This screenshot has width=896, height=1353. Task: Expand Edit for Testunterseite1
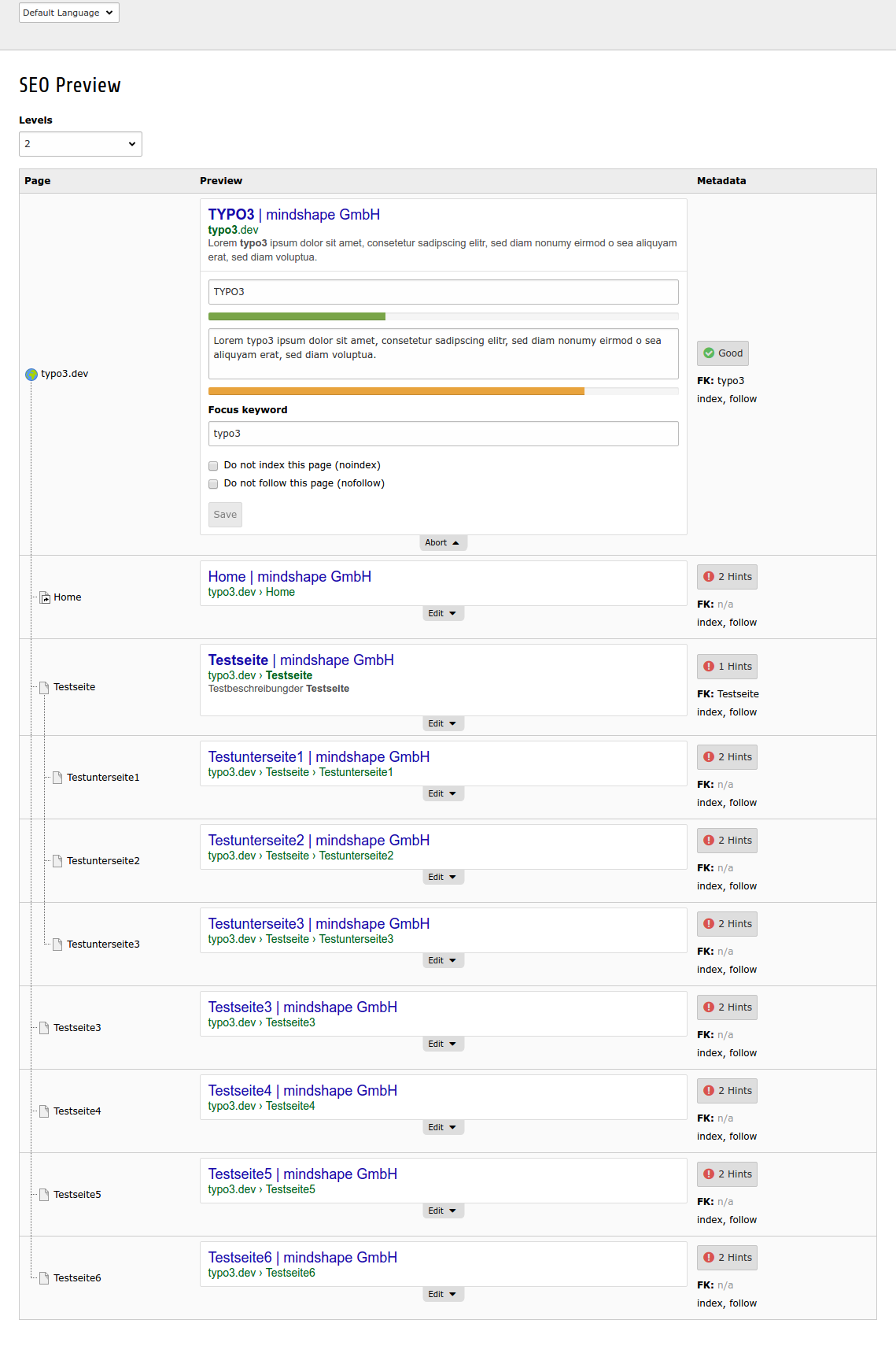click(443, 794)
